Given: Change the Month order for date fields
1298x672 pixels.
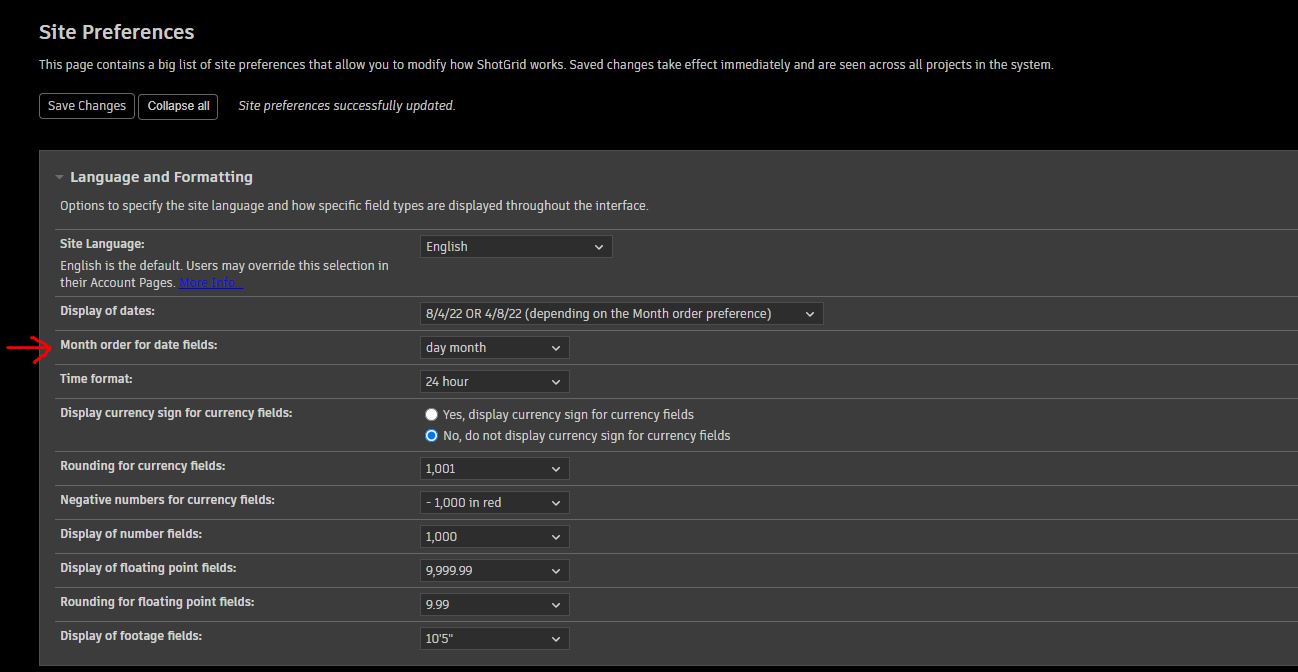Looking at the screenshot, I should coord(494,348).
